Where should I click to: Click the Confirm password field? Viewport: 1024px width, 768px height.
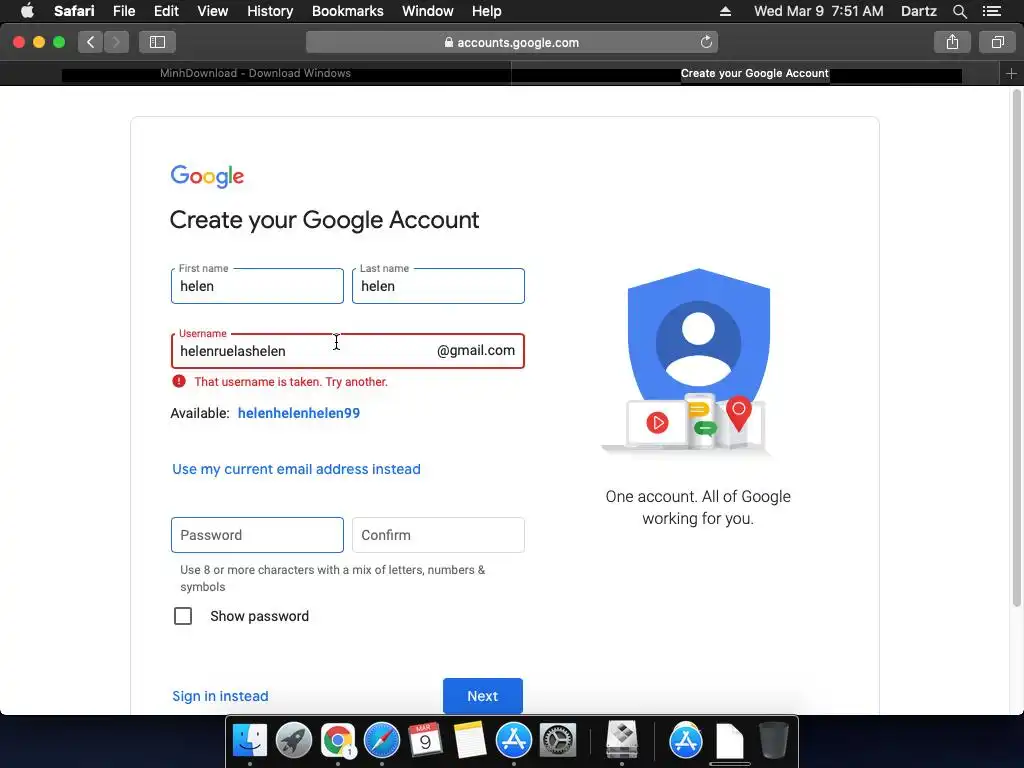438,535
